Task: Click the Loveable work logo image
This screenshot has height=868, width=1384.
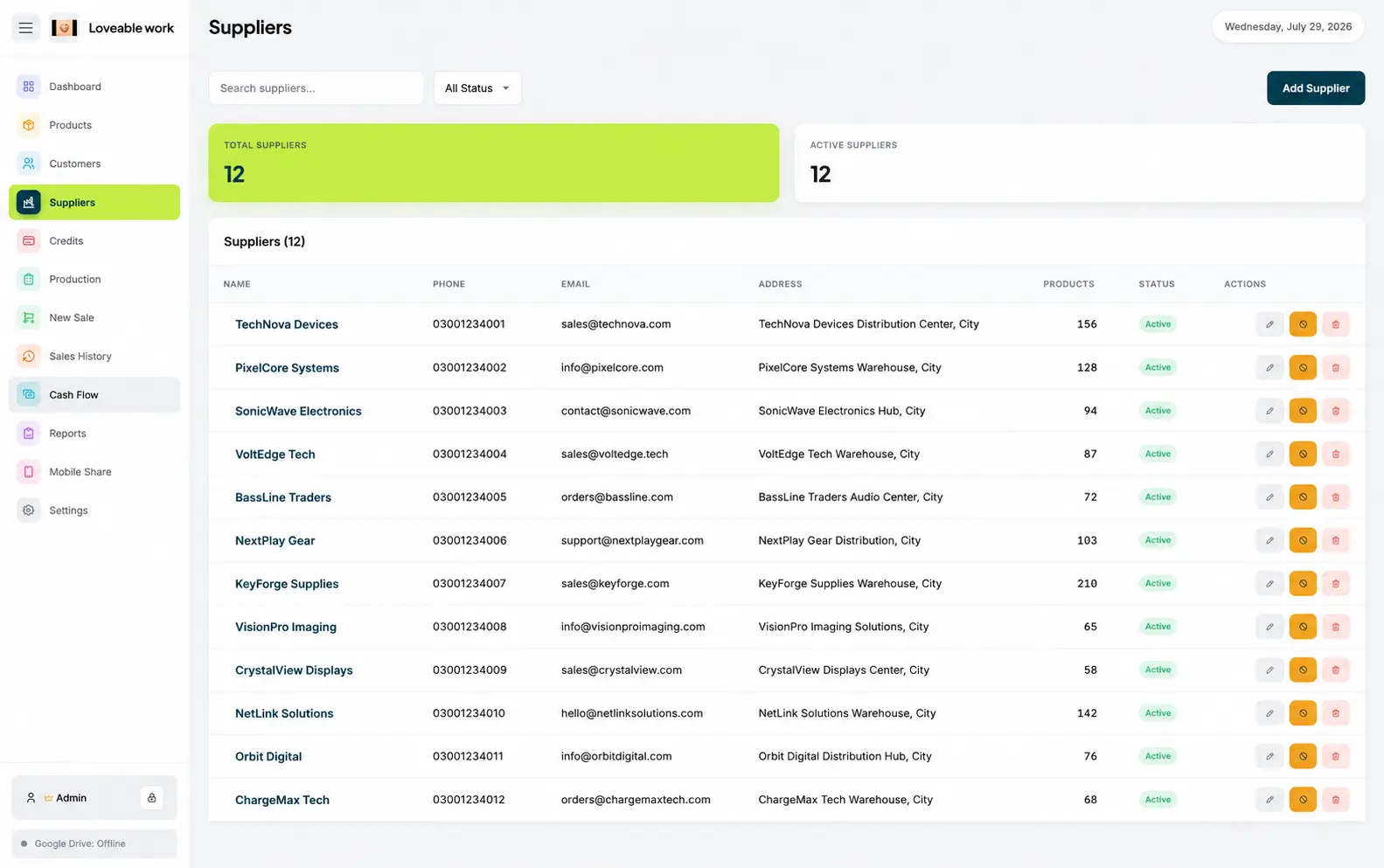Action: [64, 28]
